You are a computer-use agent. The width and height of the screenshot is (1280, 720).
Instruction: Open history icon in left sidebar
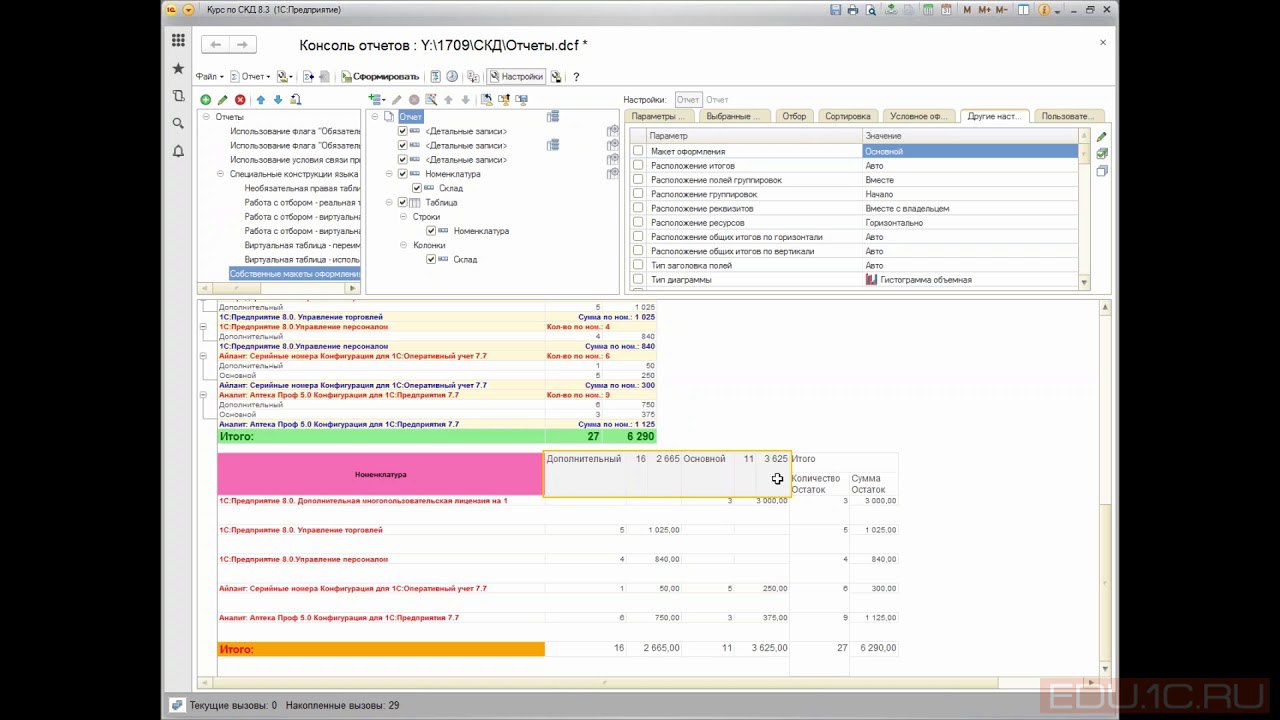pyautogui.click(x=178, y=96)
